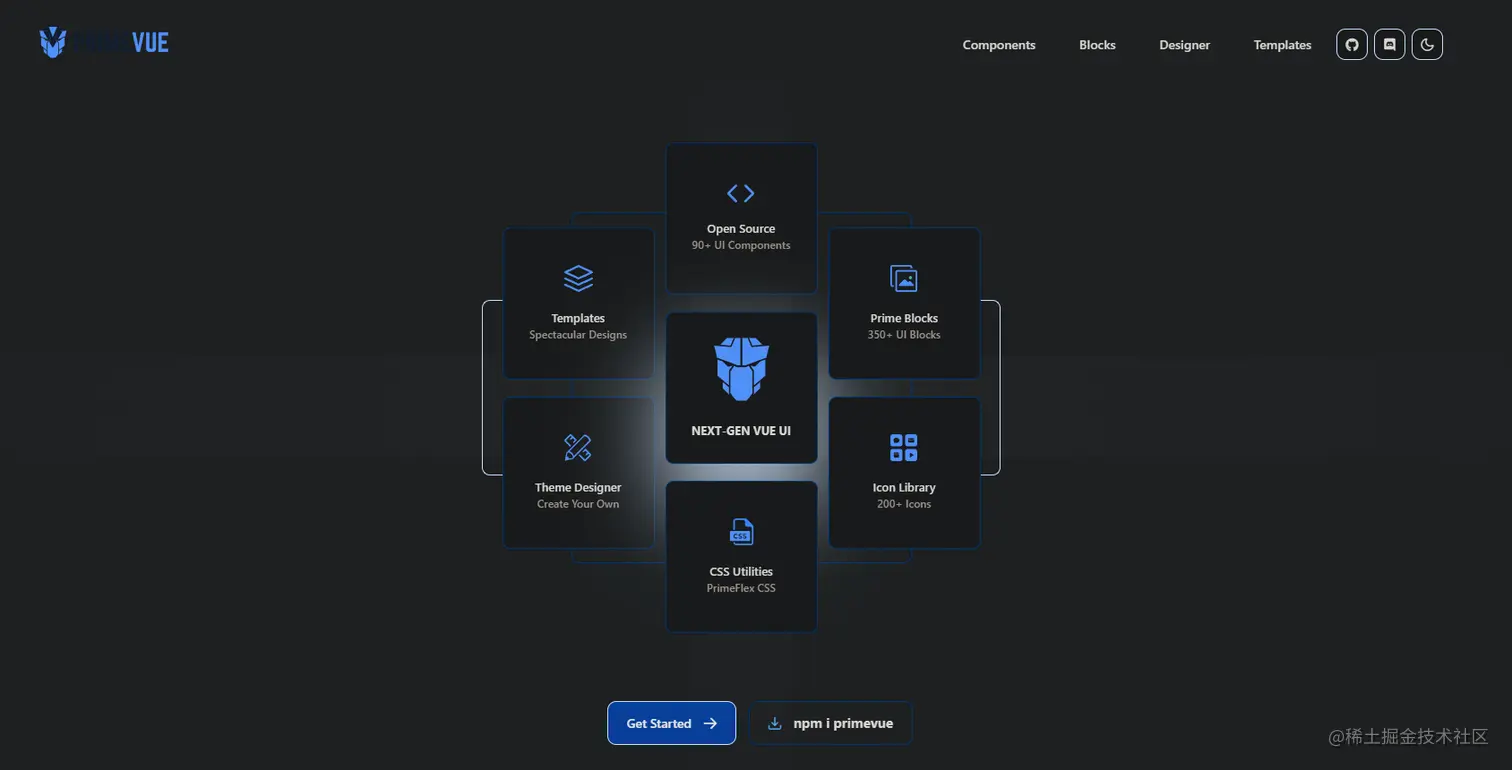Click the stacked layers Templates icon
Viewport: 1512px width, 770px height.
578,278
